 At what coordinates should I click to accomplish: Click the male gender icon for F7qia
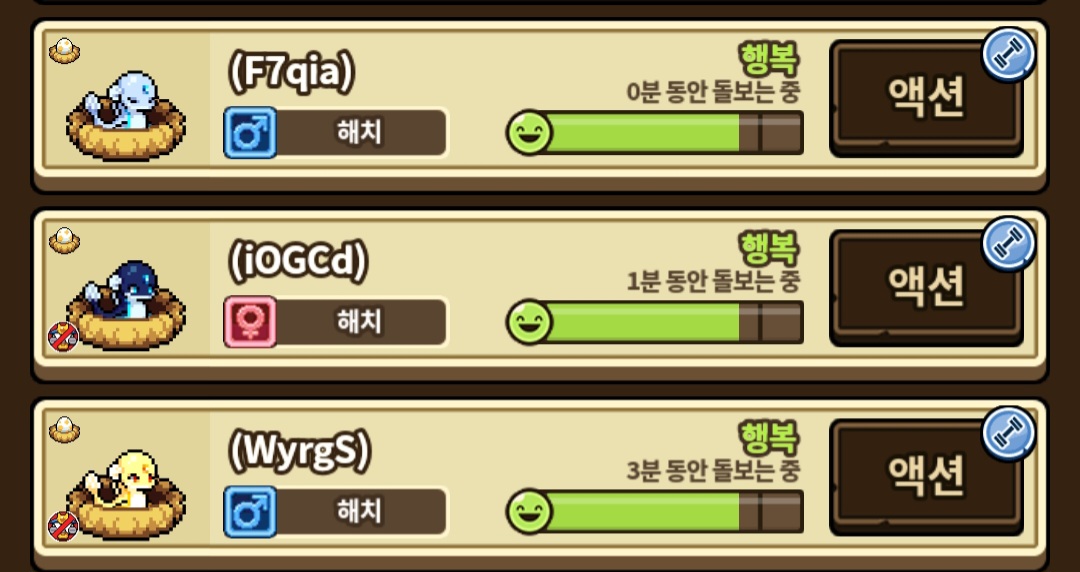click(x=250, y=132)
